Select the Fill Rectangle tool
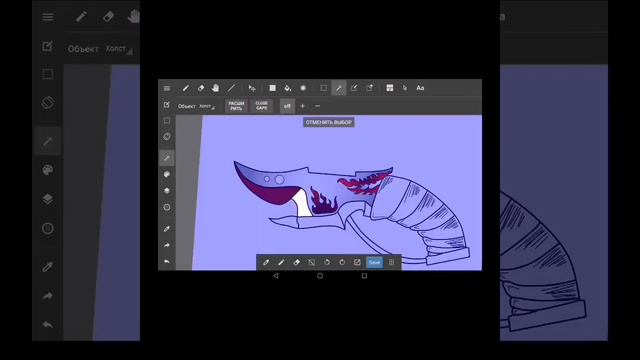This screenshot has height=360, width=640. pos(272,88)
